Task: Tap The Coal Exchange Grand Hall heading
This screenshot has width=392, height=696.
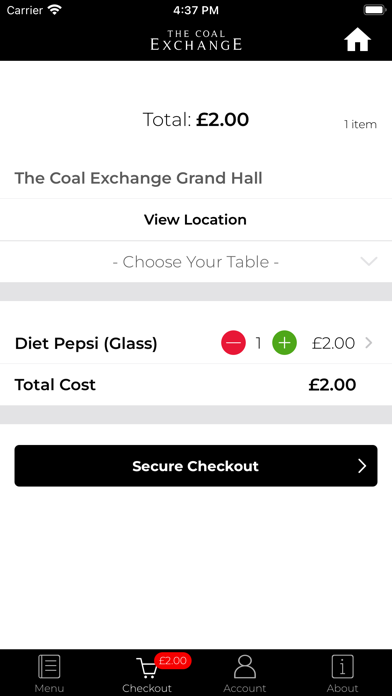Action: [139, 178]
